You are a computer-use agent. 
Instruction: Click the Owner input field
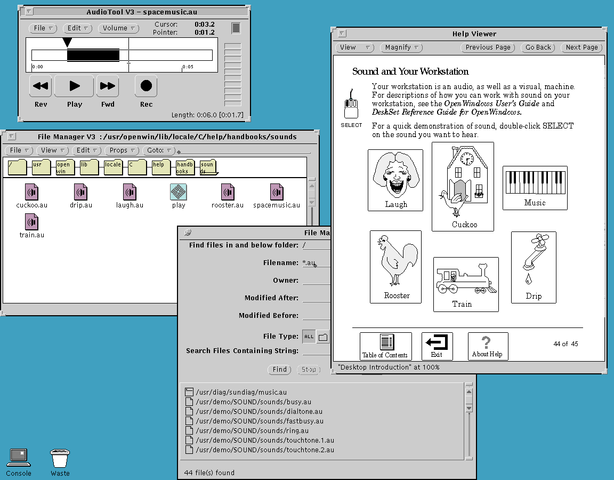[316, 280]
